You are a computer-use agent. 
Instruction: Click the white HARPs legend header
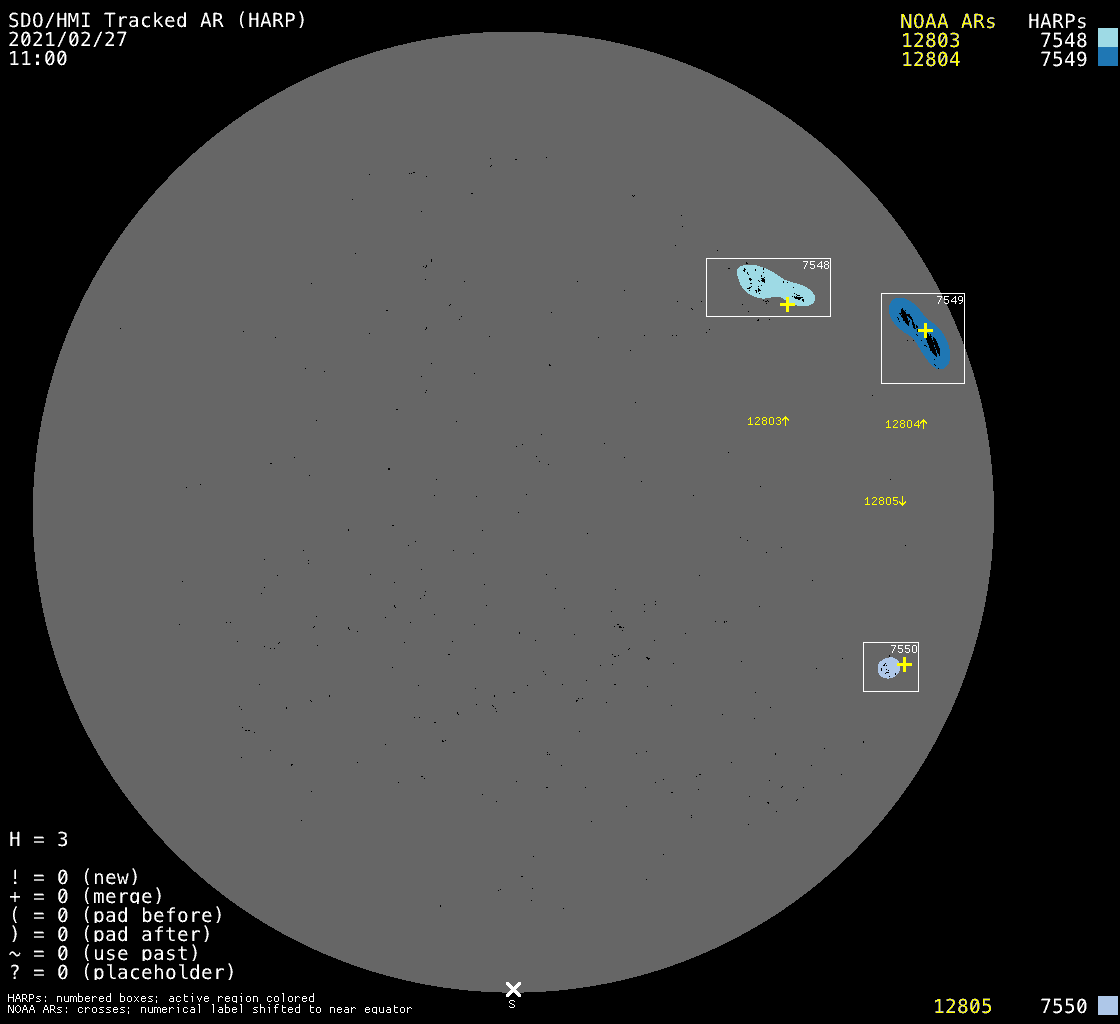click(1057, 21)
